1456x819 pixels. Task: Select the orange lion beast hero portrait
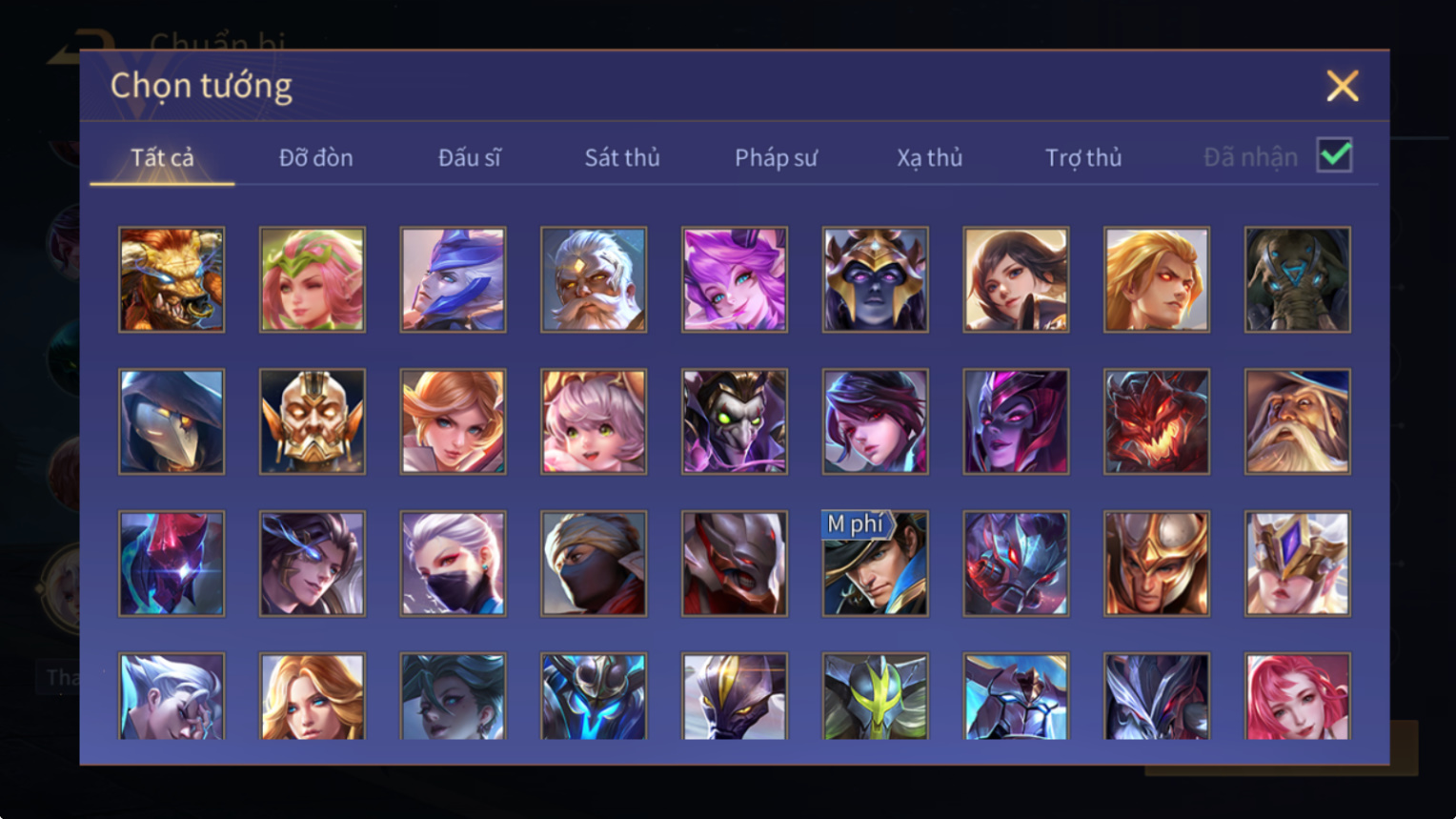point(172,279)
